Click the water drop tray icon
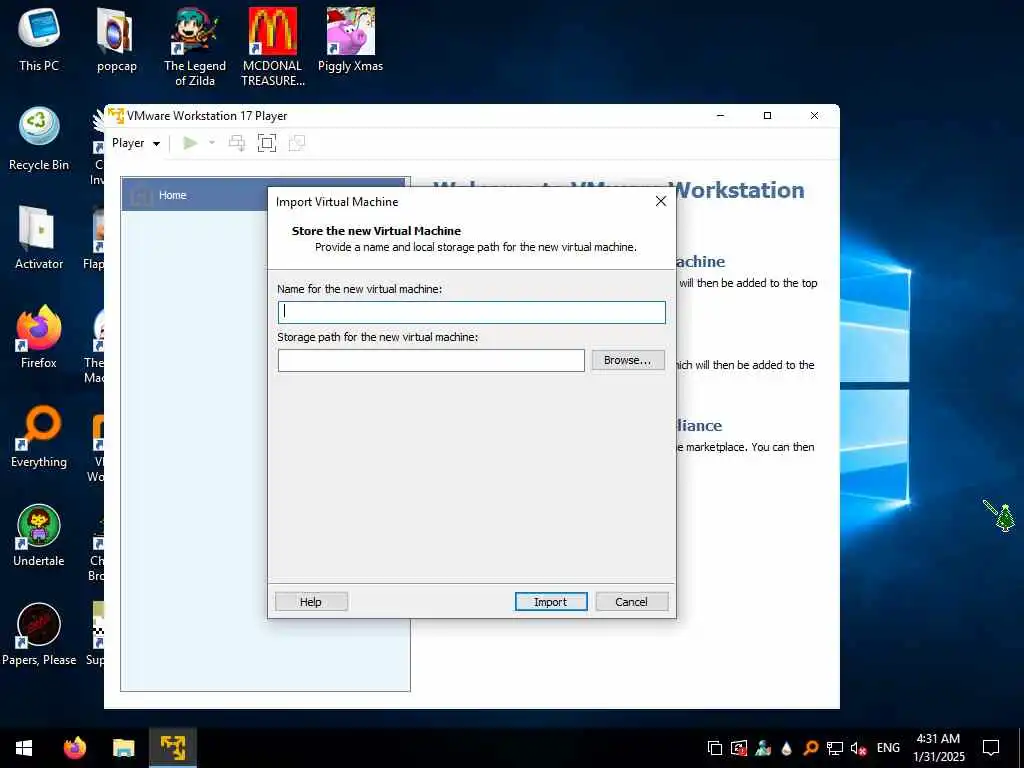 pos(787,748)
